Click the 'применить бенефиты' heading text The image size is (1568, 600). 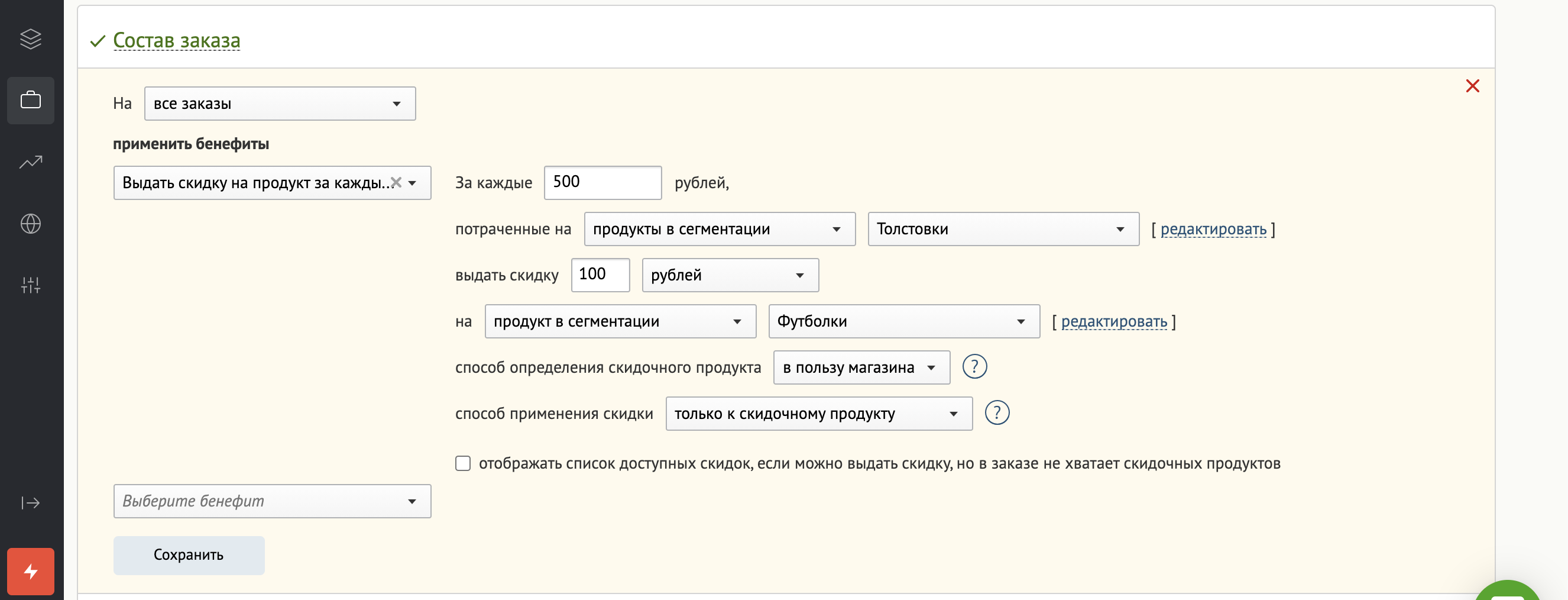(x=190, y=144)
